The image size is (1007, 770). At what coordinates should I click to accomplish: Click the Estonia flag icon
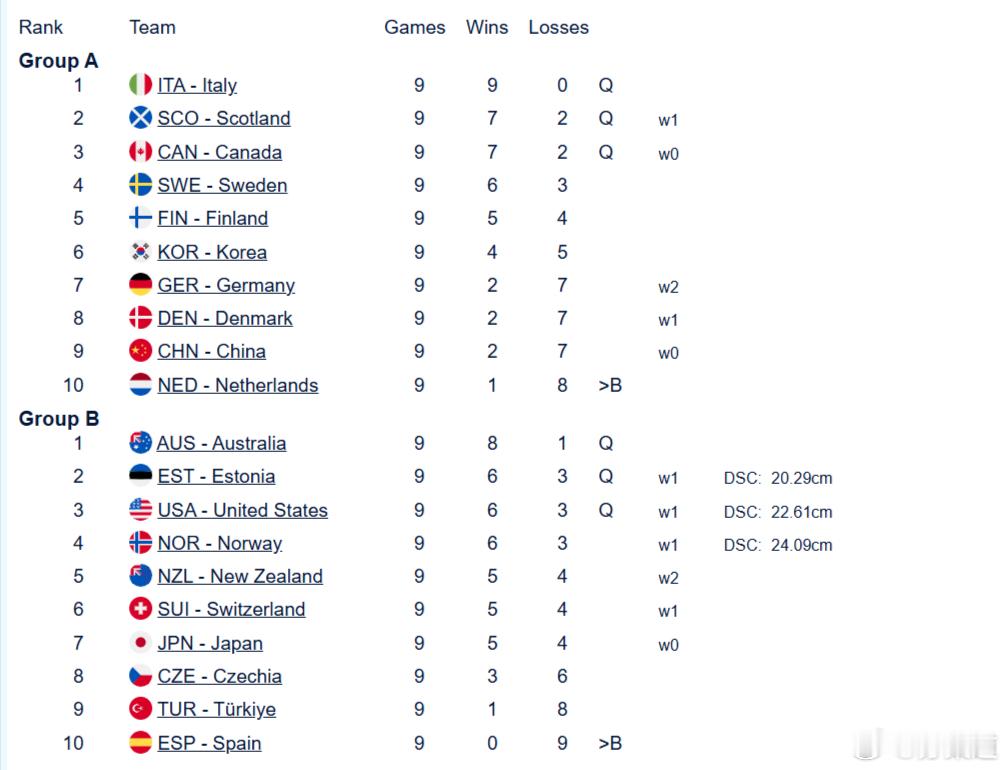pyautogui.click(x=141, y=476)
